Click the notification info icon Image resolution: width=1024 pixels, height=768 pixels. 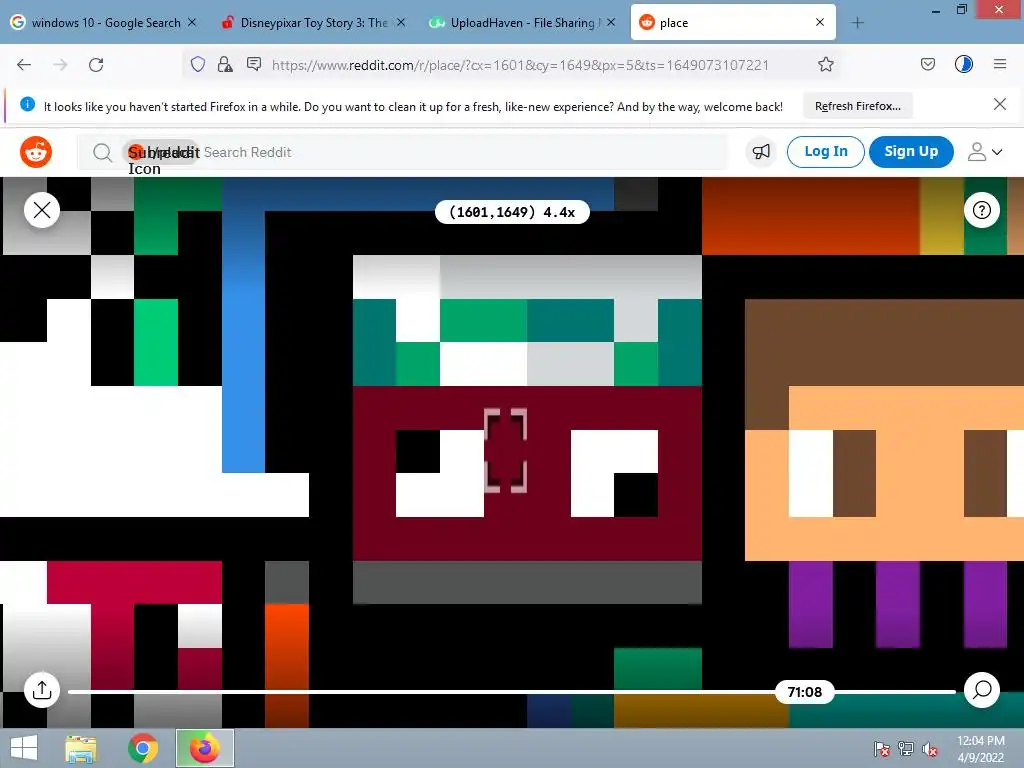[x=27, y=104]
